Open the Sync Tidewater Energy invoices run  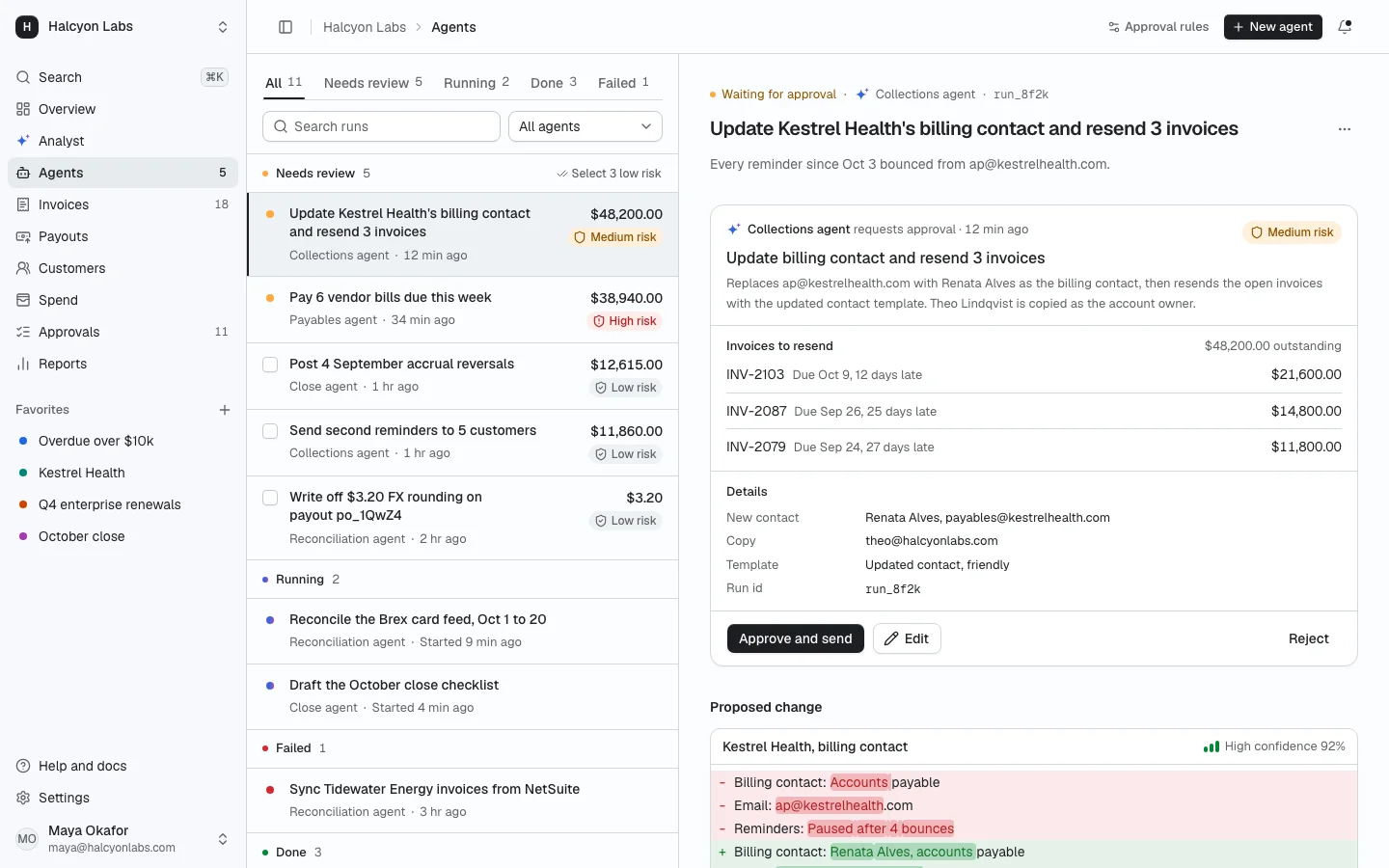pyautogui.click(x=463, y=800)
